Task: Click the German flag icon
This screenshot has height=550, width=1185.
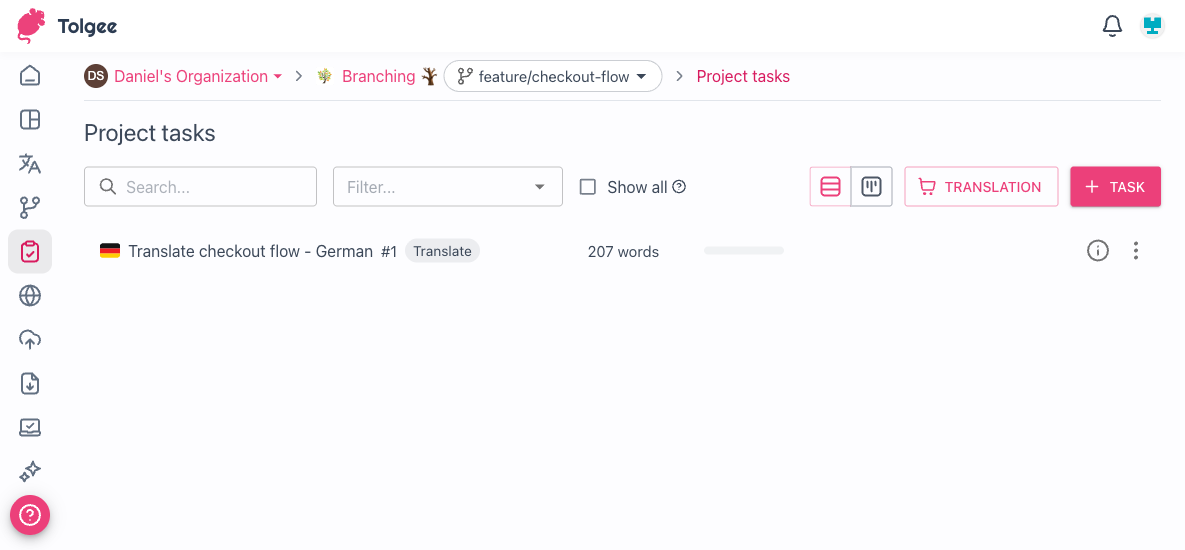Action: click(110, 251)
